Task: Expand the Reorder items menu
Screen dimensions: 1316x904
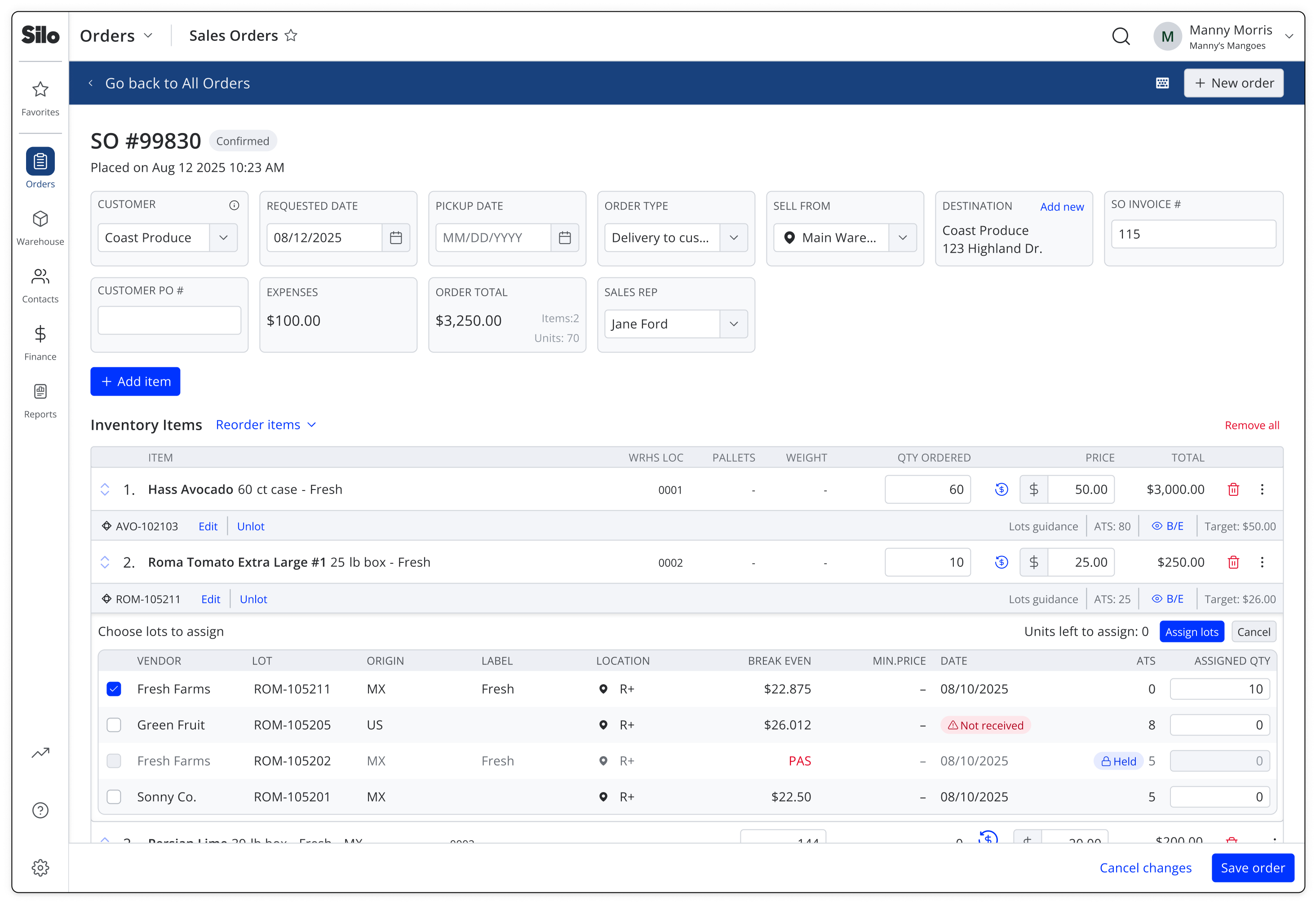Action: click(x=266, y=425)
